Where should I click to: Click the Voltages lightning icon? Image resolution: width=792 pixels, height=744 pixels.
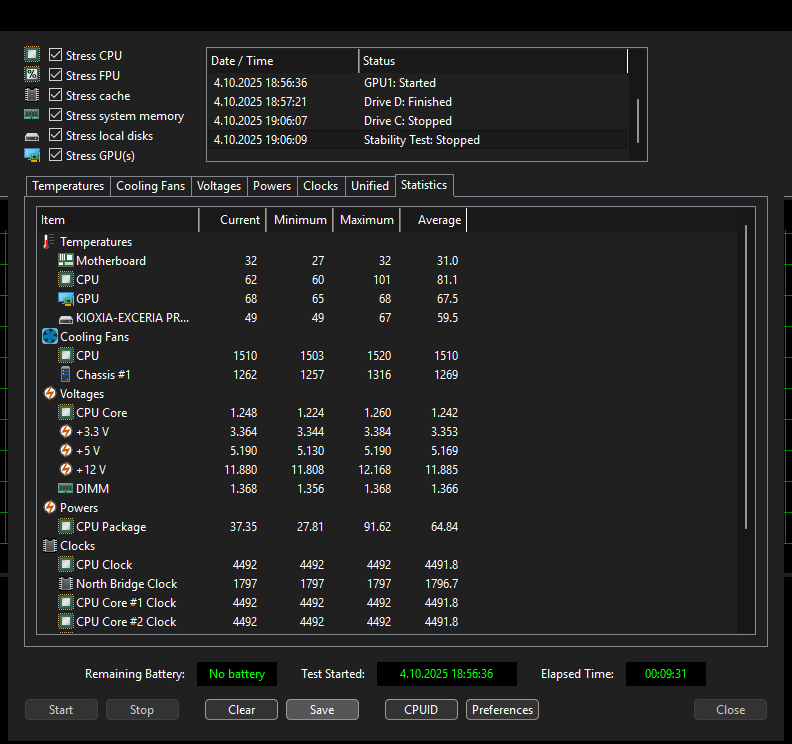click(x=50, y=393)
